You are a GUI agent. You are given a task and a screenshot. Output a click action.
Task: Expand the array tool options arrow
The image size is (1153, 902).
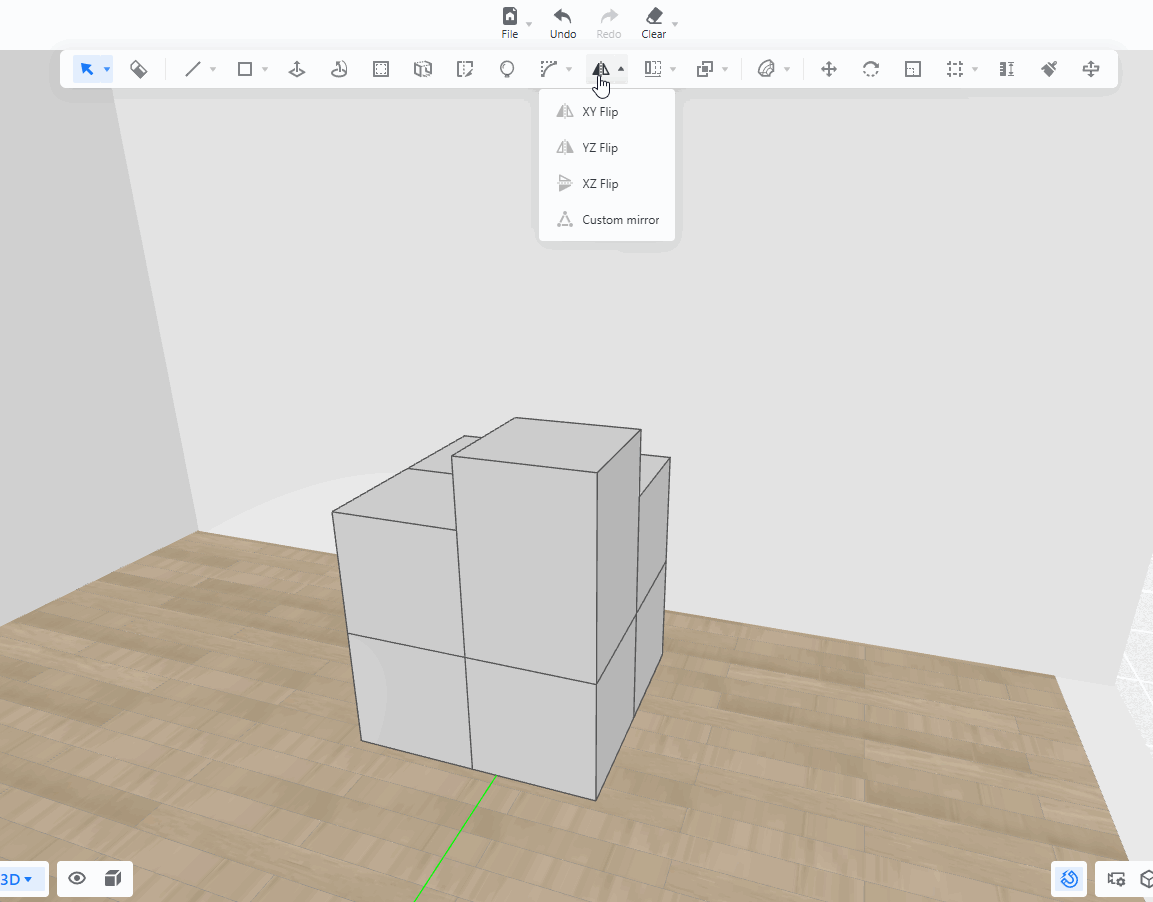pyautogui.click(x=674, y=69)
